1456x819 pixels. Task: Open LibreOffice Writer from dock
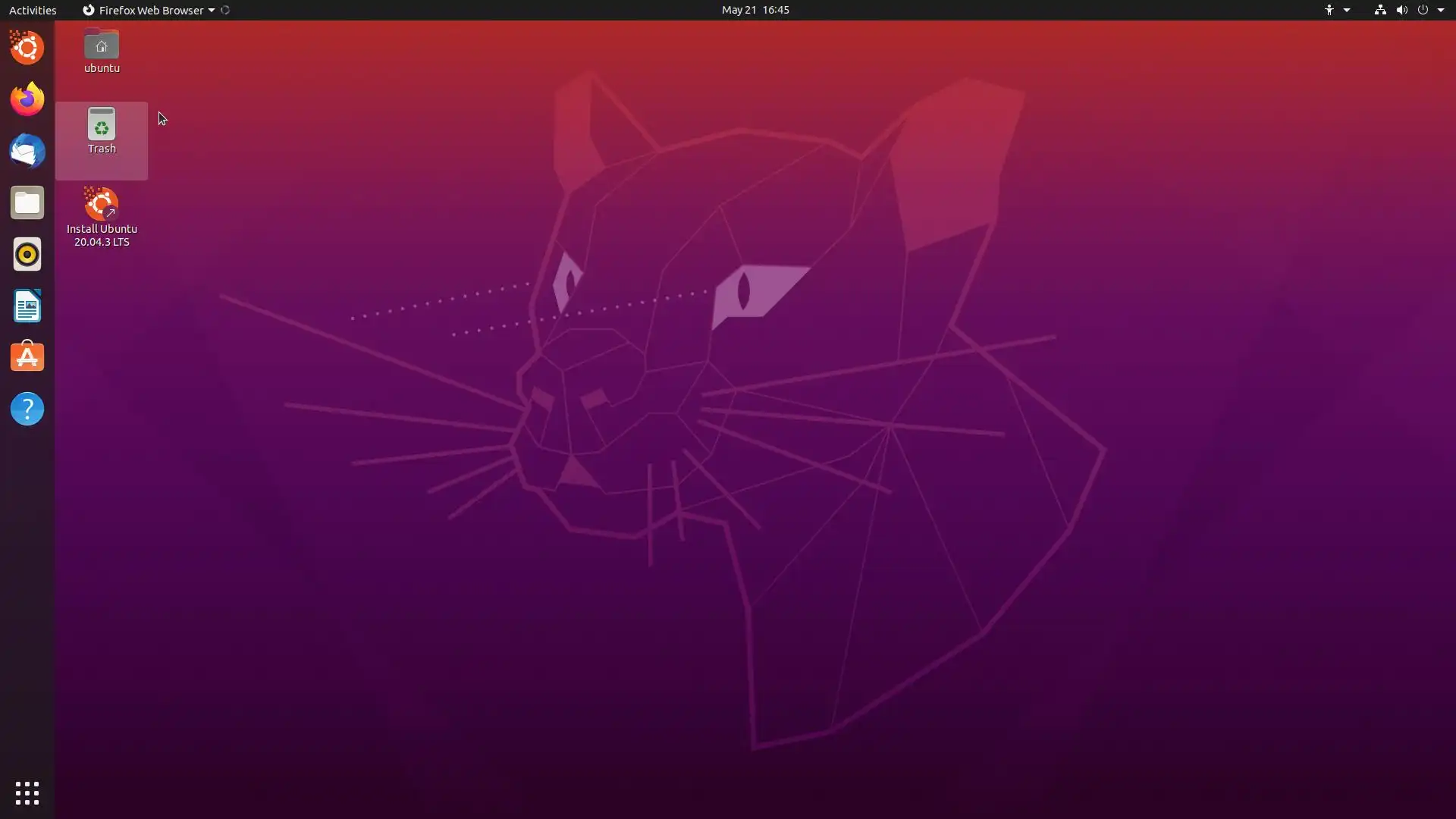pos(27,306)
